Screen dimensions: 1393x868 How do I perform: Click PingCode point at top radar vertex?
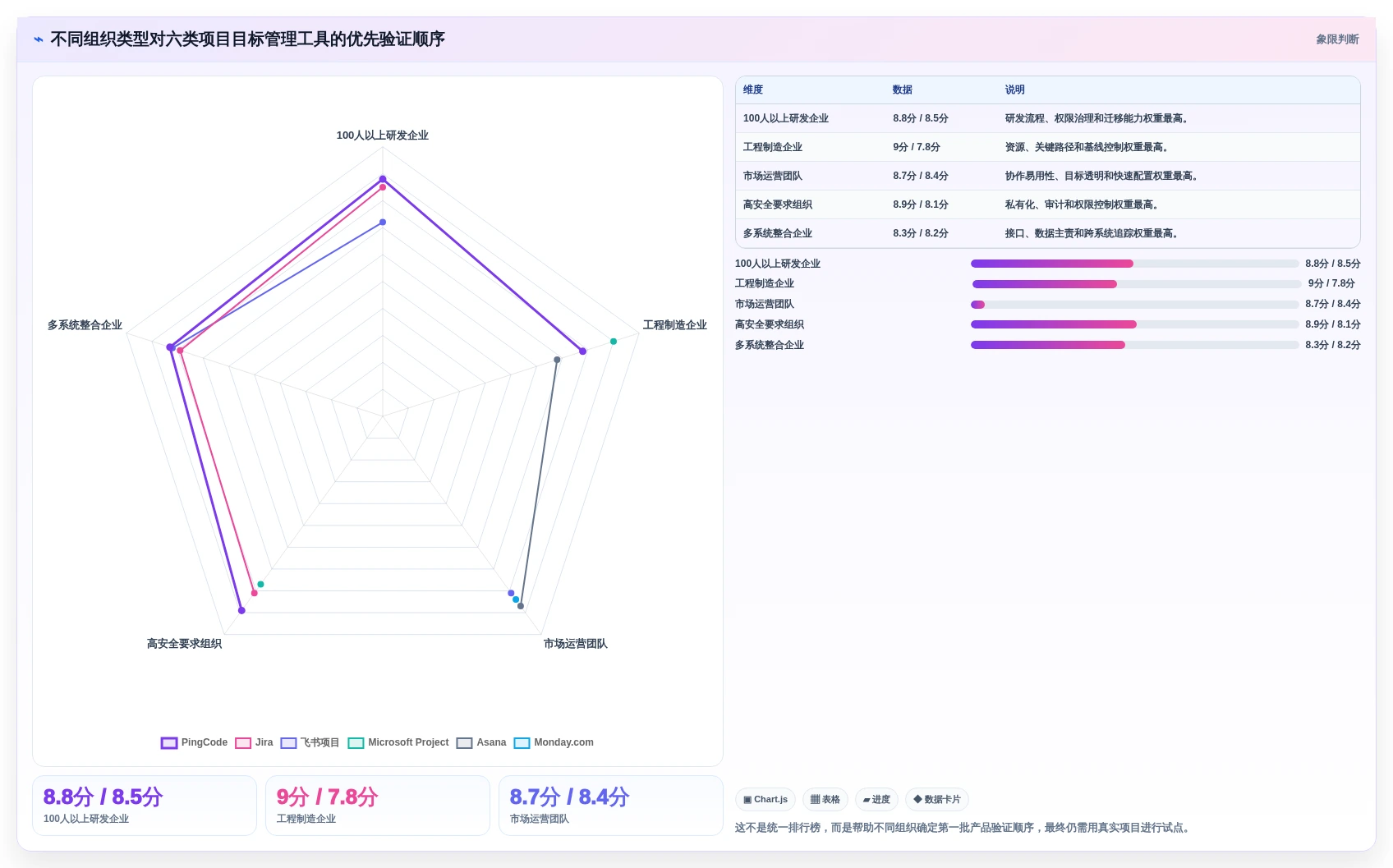383,179
